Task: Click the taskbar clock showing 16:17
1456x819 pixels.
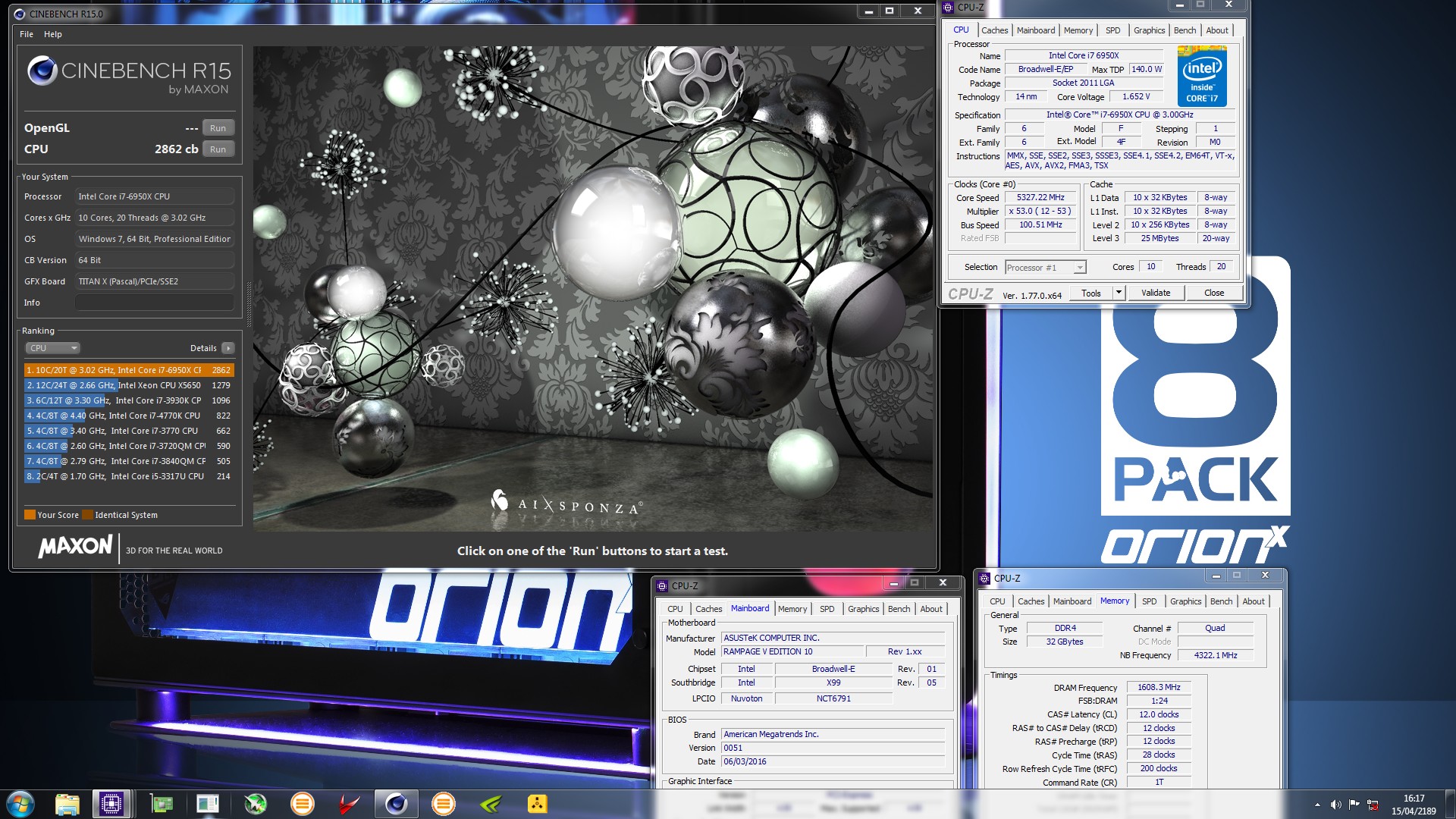Action: pyautogui.click(x=1414, y=805)
